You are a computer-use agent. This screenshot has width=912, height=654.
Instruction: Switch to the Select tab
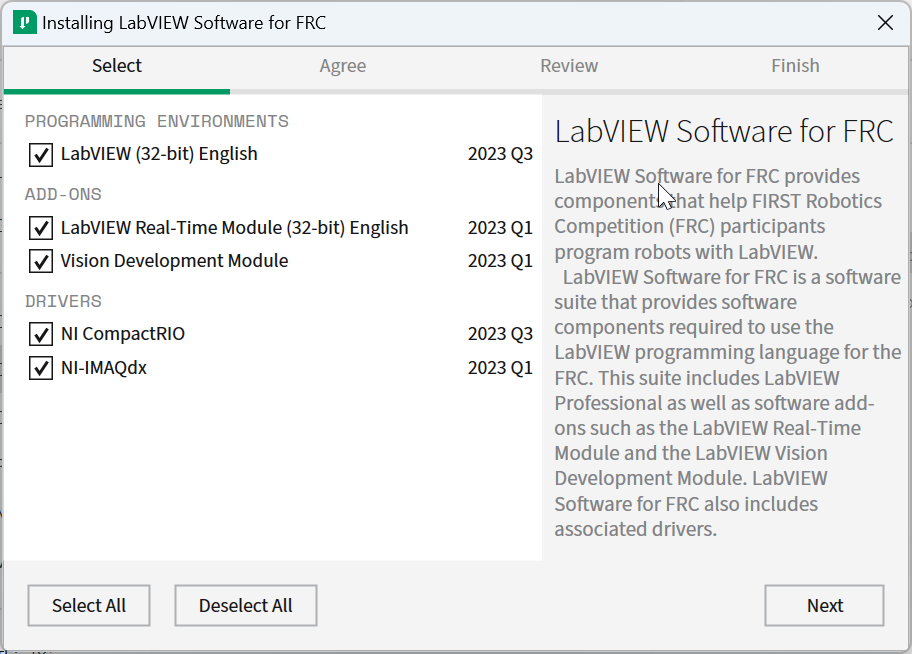(x=117, y=66)
